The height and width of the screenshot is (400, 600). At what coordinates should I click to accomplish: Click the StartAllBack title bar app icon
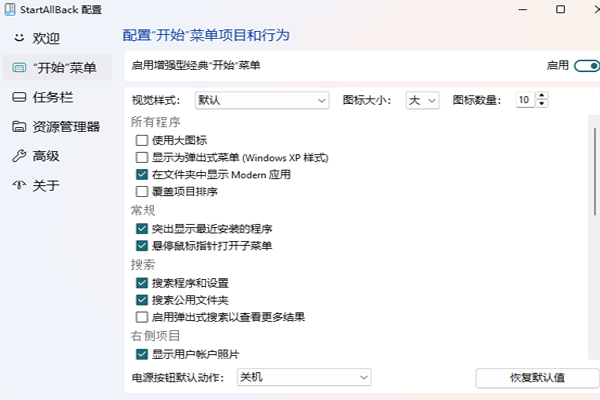12,12
